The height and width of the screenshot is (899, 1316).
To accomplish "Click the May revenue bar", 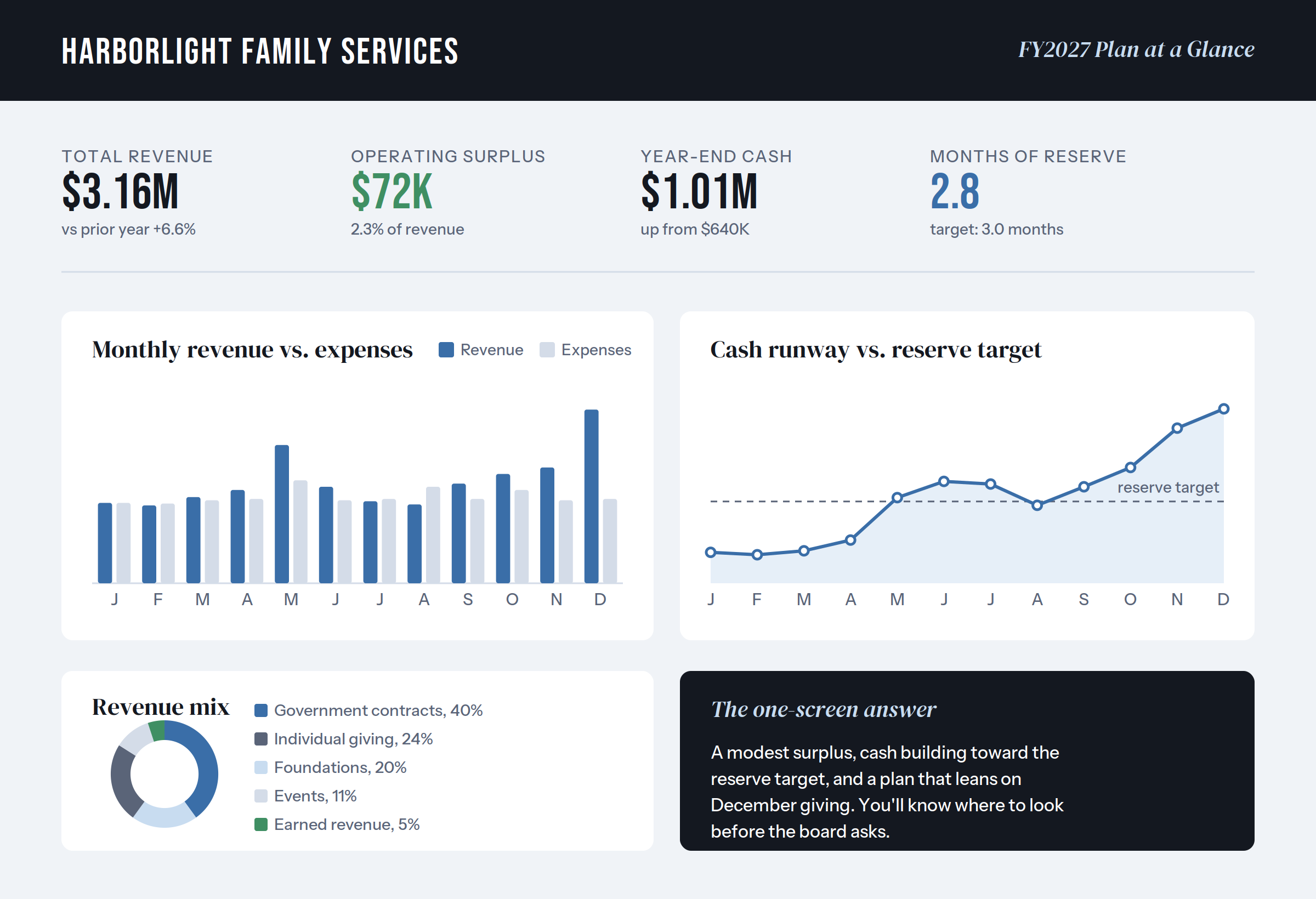I will pyautogui.click(x=281, y=514).
